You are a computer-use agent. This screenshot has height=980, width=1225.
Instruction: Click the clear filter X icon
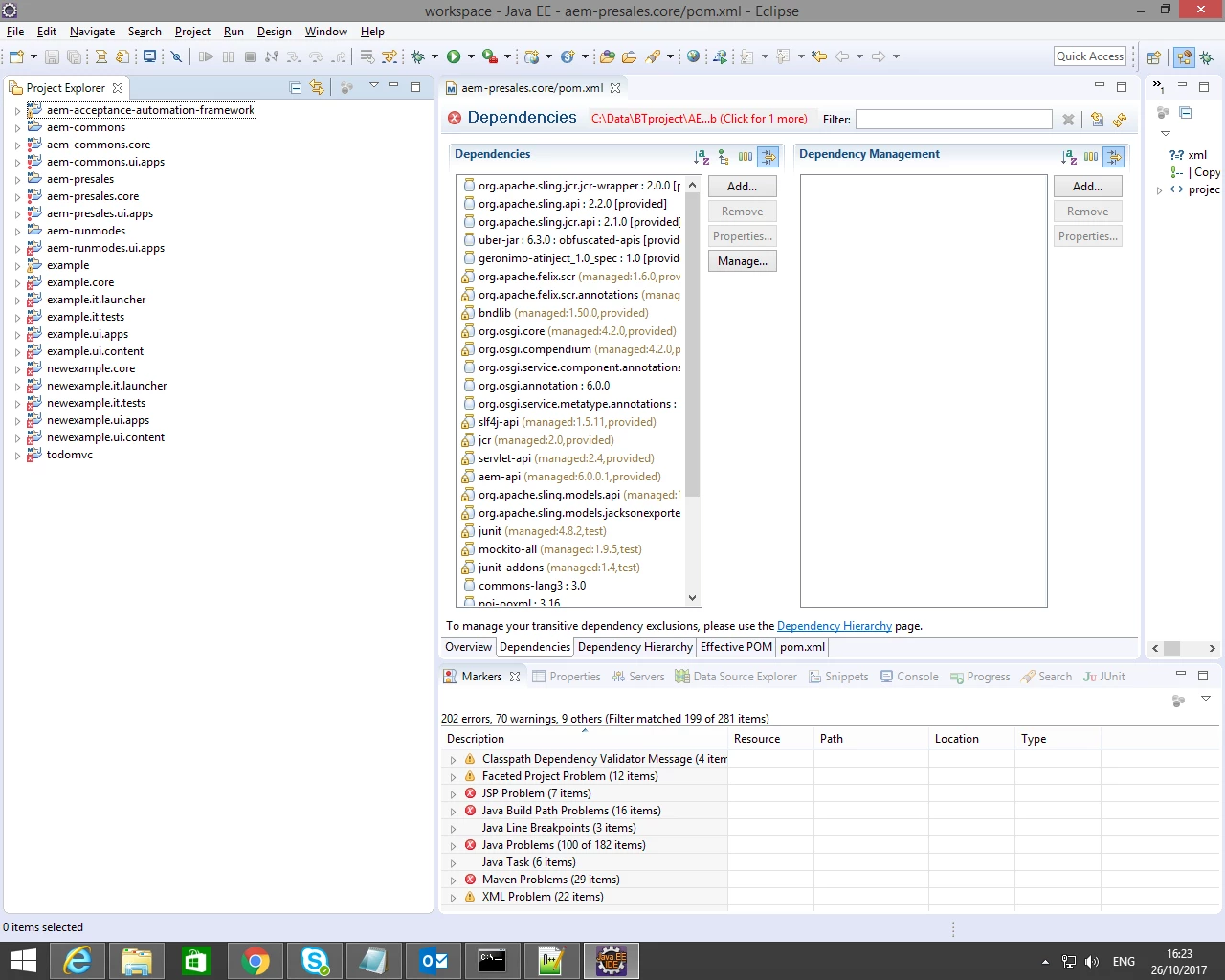pyautogui.click(x=1068, y=120)
